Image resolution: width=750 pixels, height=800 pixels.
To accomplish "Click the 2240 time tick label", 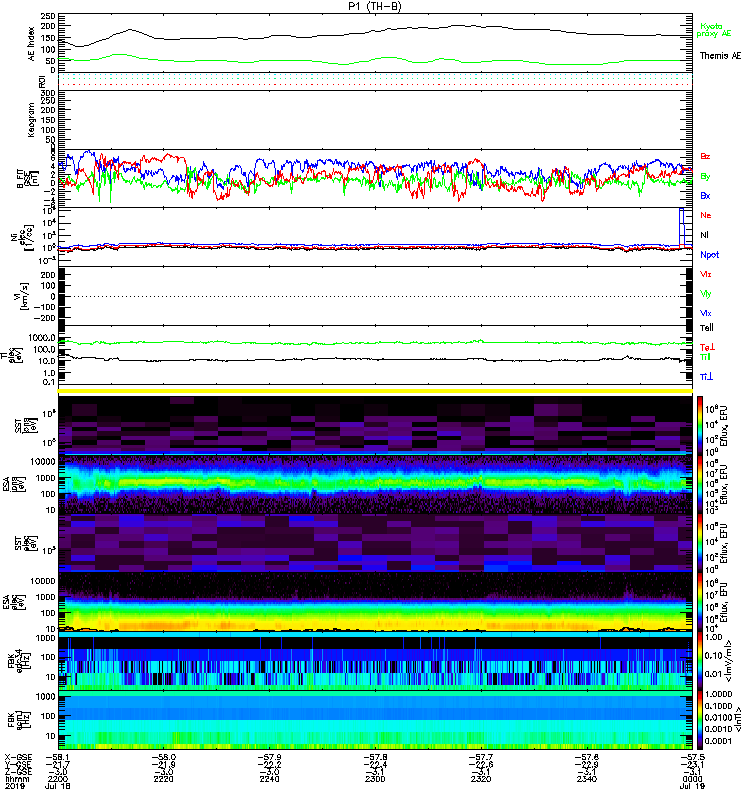I will 269,779.
